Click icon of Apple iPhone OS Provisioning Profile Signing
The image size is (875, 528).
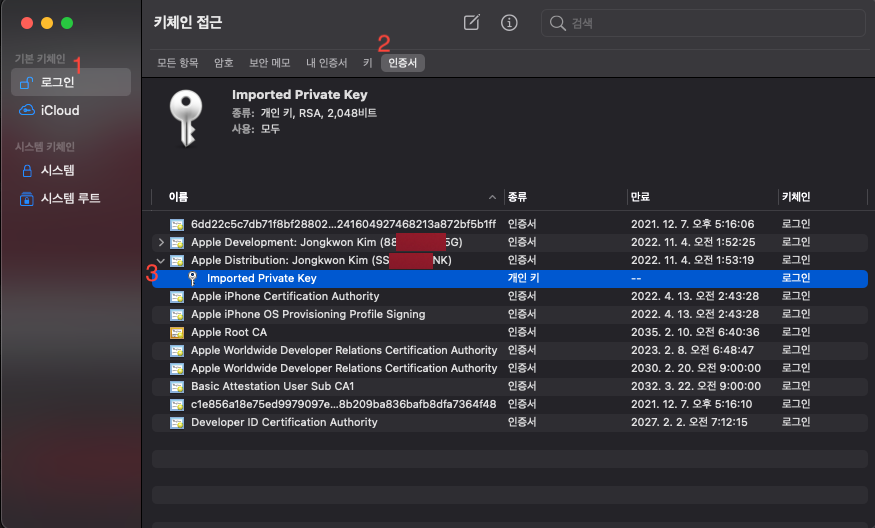177,314
